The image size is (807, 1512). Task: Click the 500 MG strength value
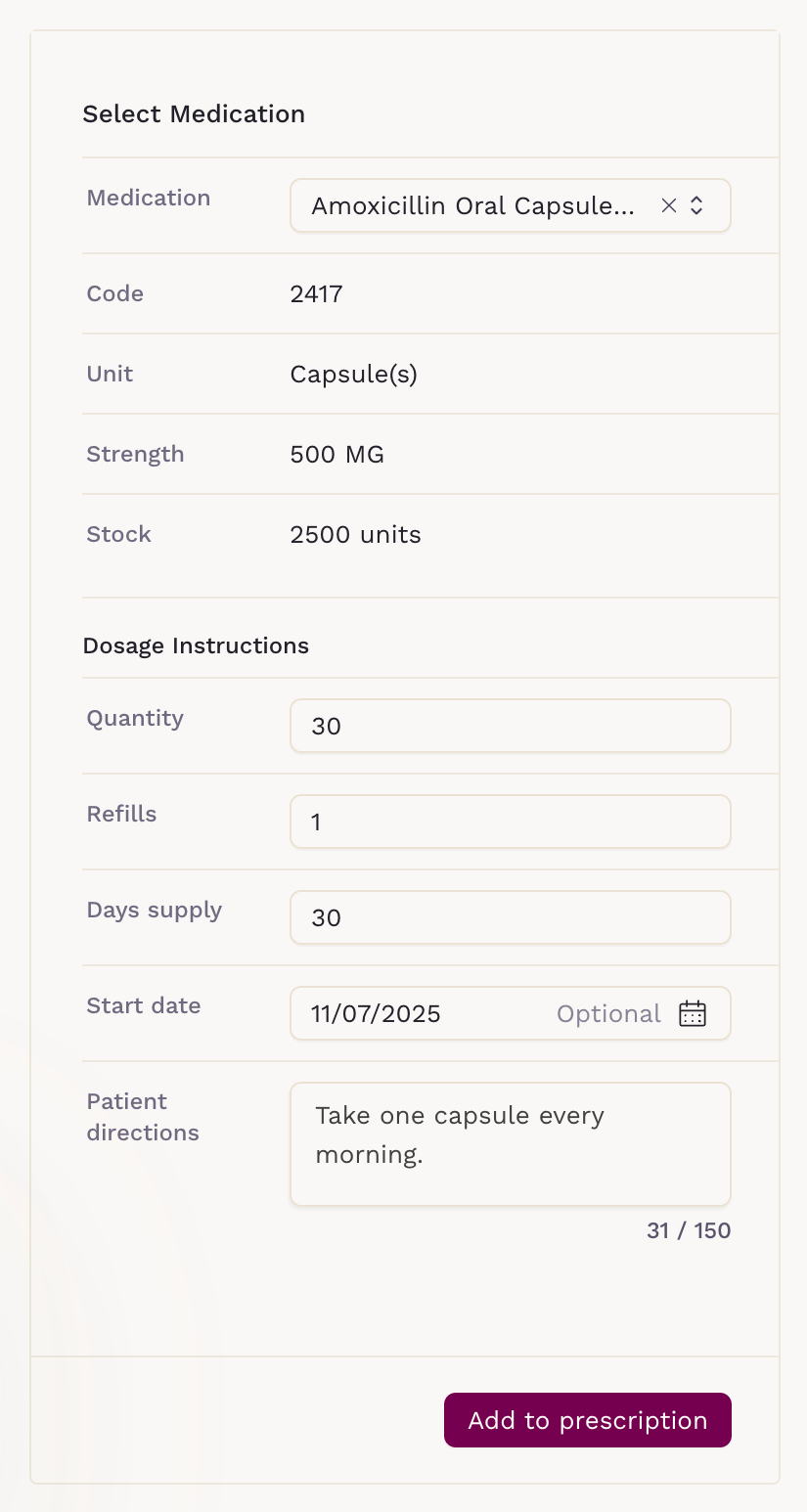pos(336,454)
